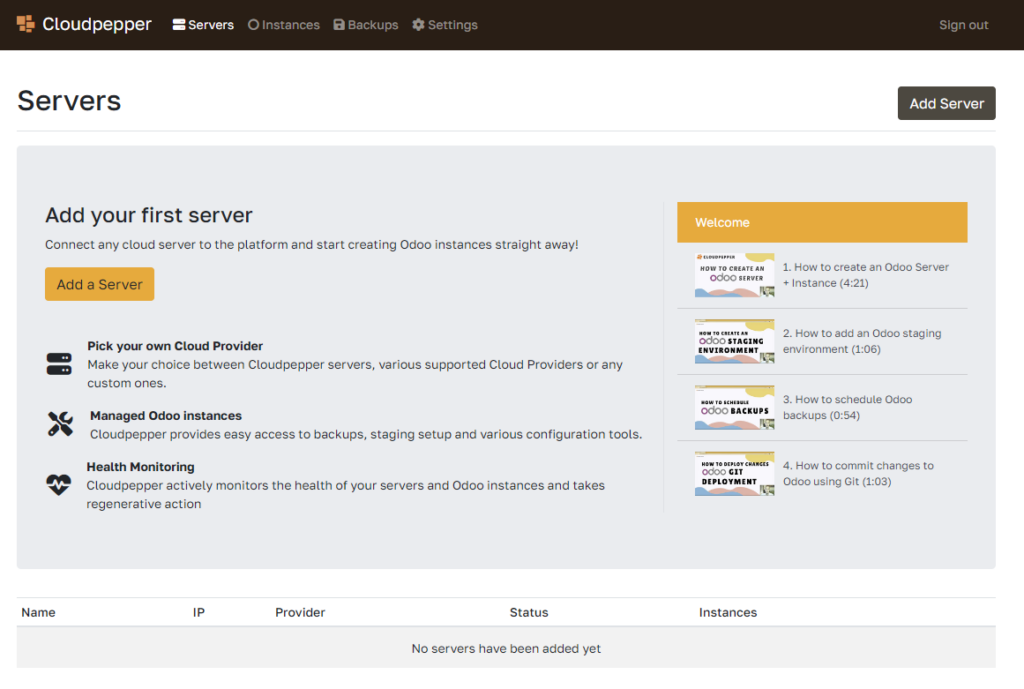Open link 'How to schedule Odoo backups'
Viewport: 1024px width, 689px height.
click(848, 408)
